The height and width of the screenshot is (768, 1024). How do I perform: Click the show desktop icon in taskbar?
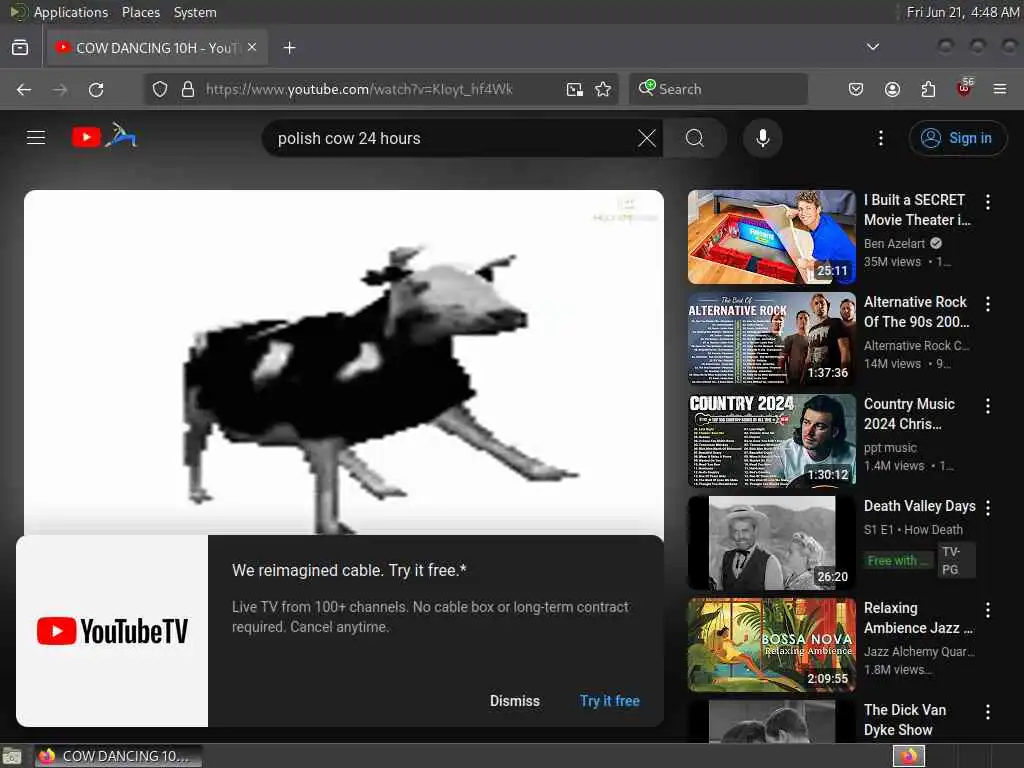tap(12, 757)
